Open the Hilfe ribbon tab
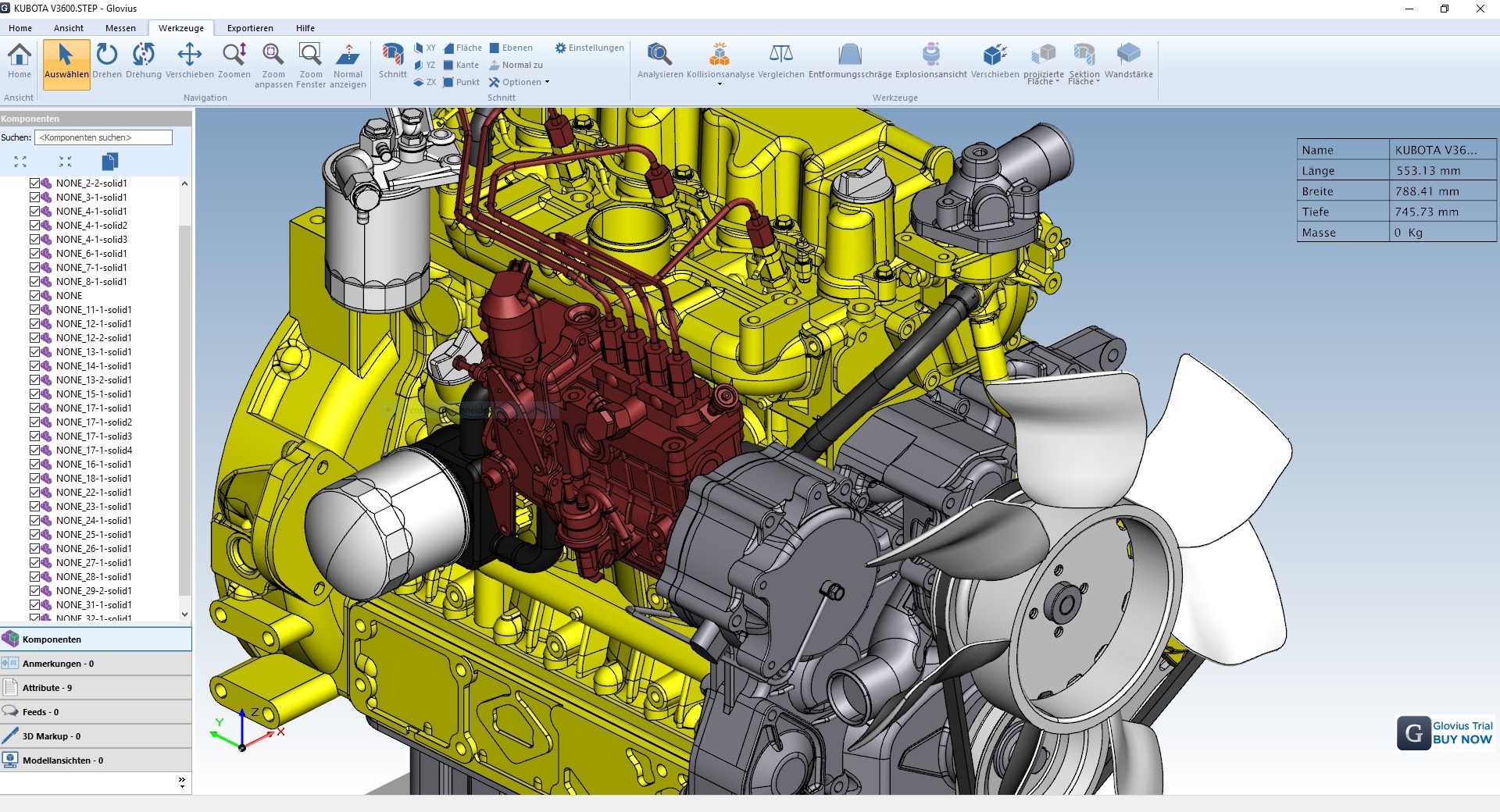The image size is (1500, 812). (305, 28)
